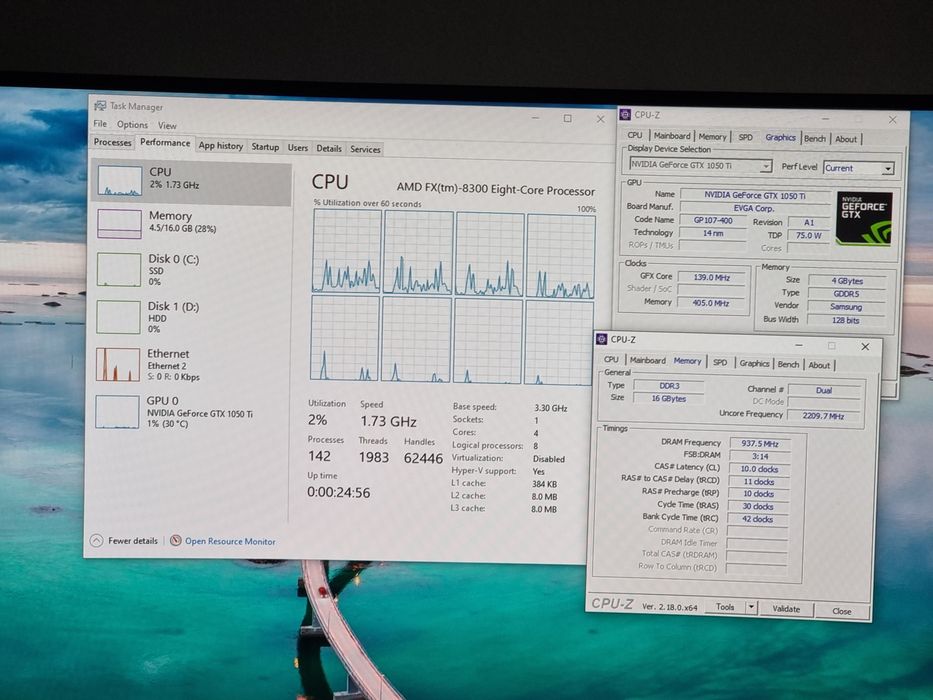
Task: Open Mainboard tab in CPU-Z Graphics window
Action: click(672, 136)
